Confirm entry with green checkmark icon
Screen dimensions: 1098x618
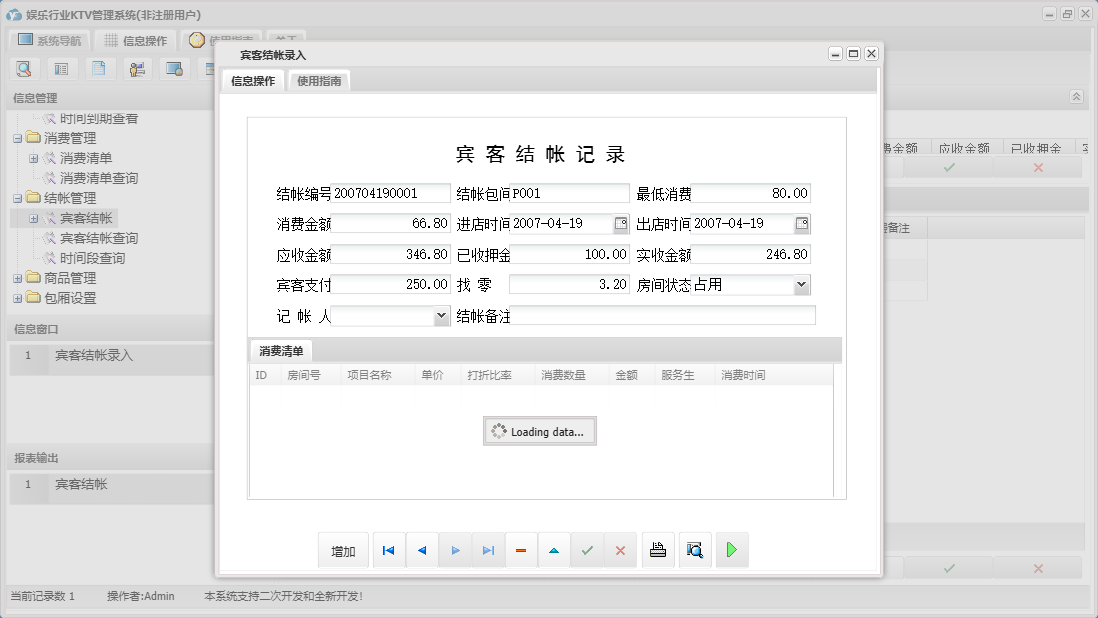587,549
